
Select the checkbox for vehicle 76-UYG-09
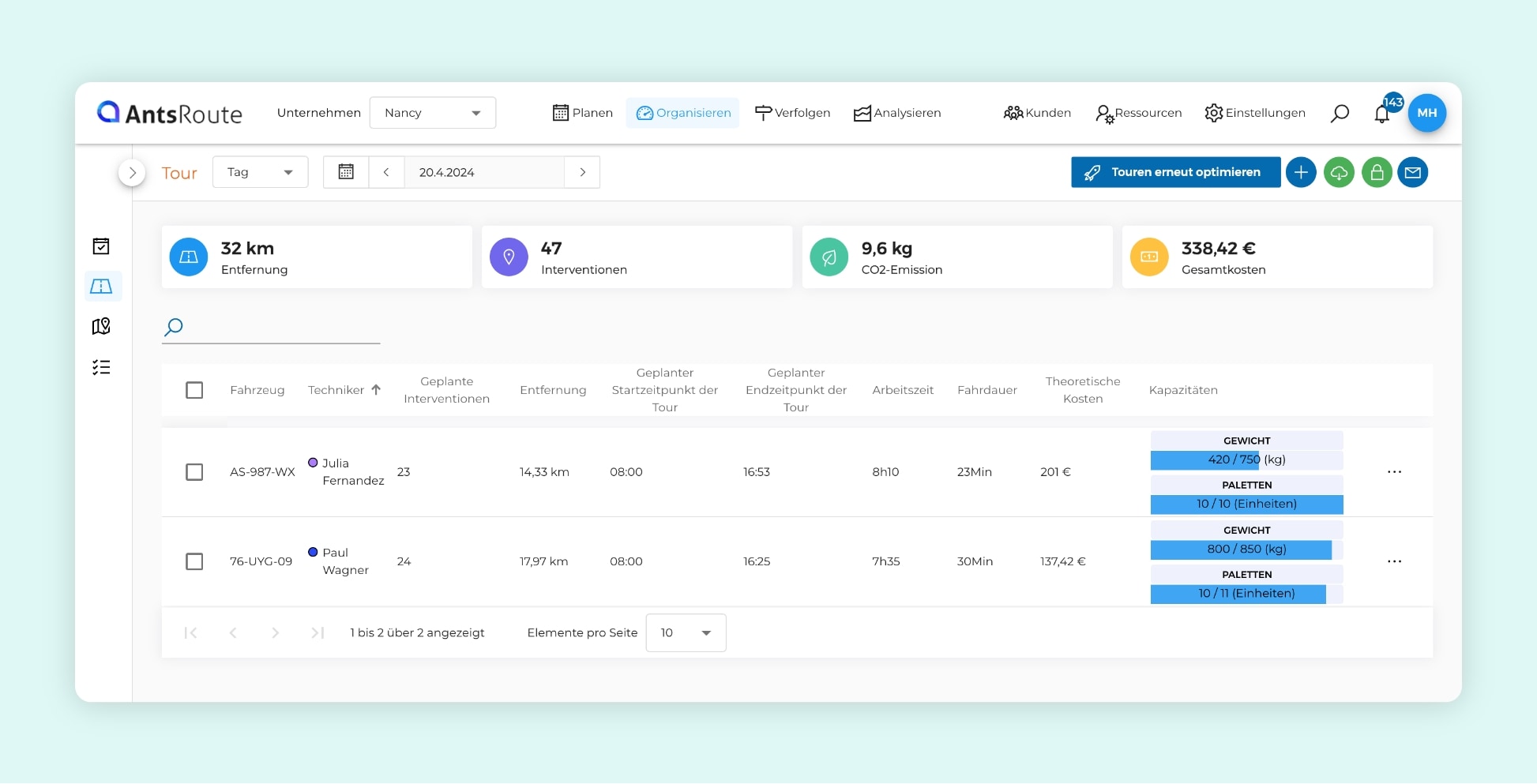194,561
